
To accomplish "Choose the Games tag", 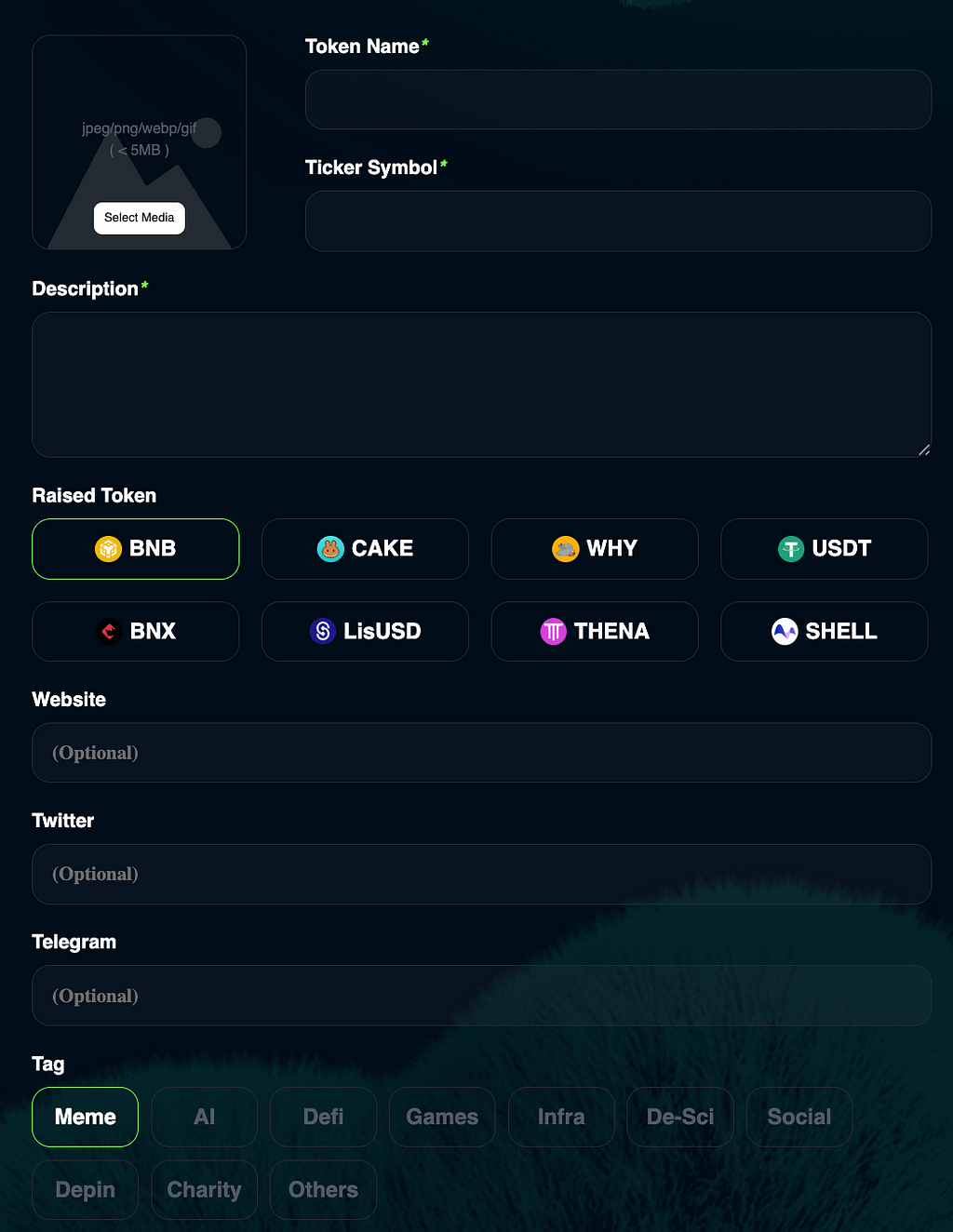I will 442,1117.
